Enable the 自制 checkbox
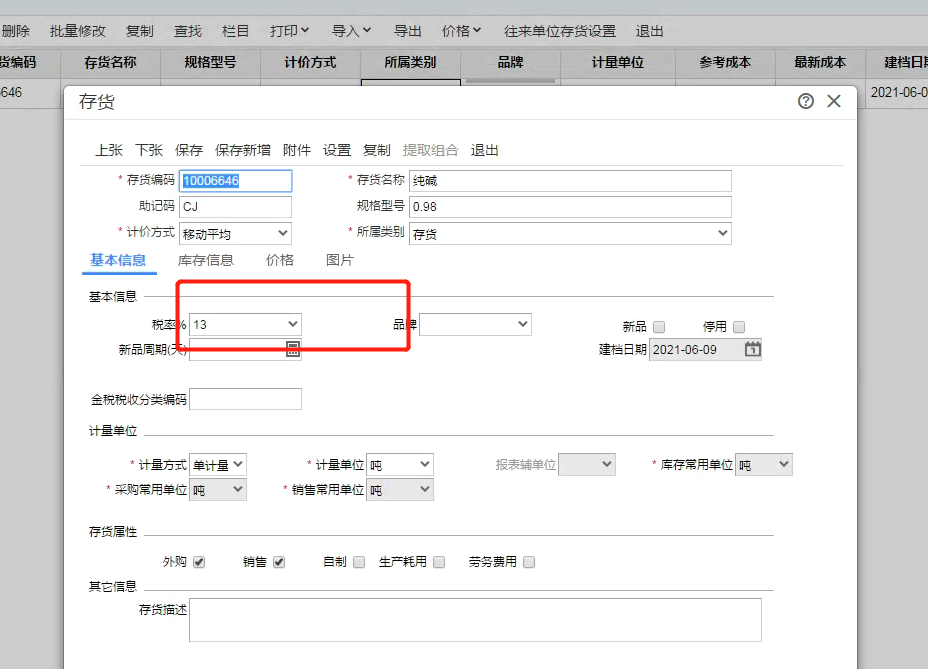 tap(359, 562)
